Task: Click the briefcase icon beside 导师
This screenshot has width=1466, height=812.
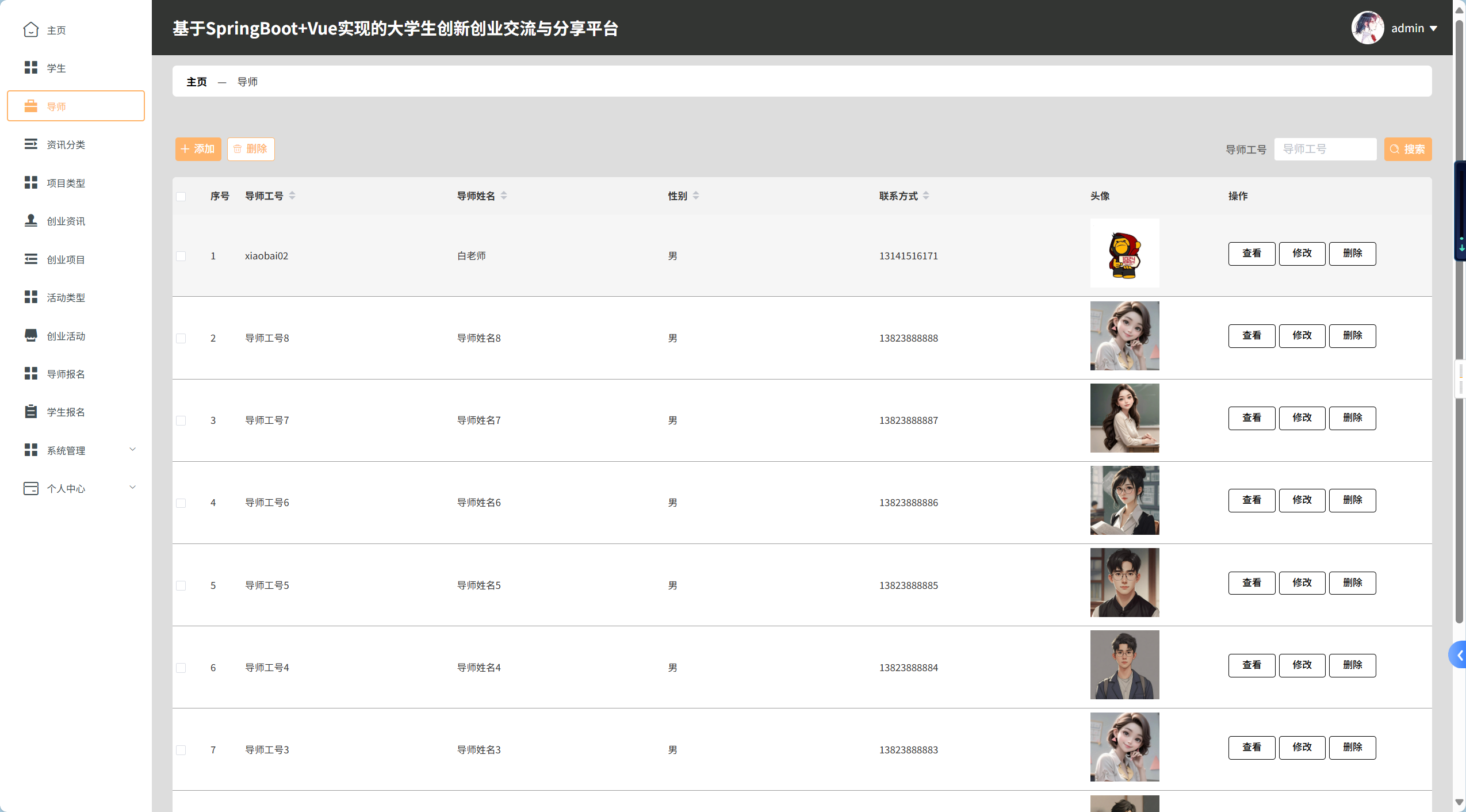Action: tap(31, 106)
